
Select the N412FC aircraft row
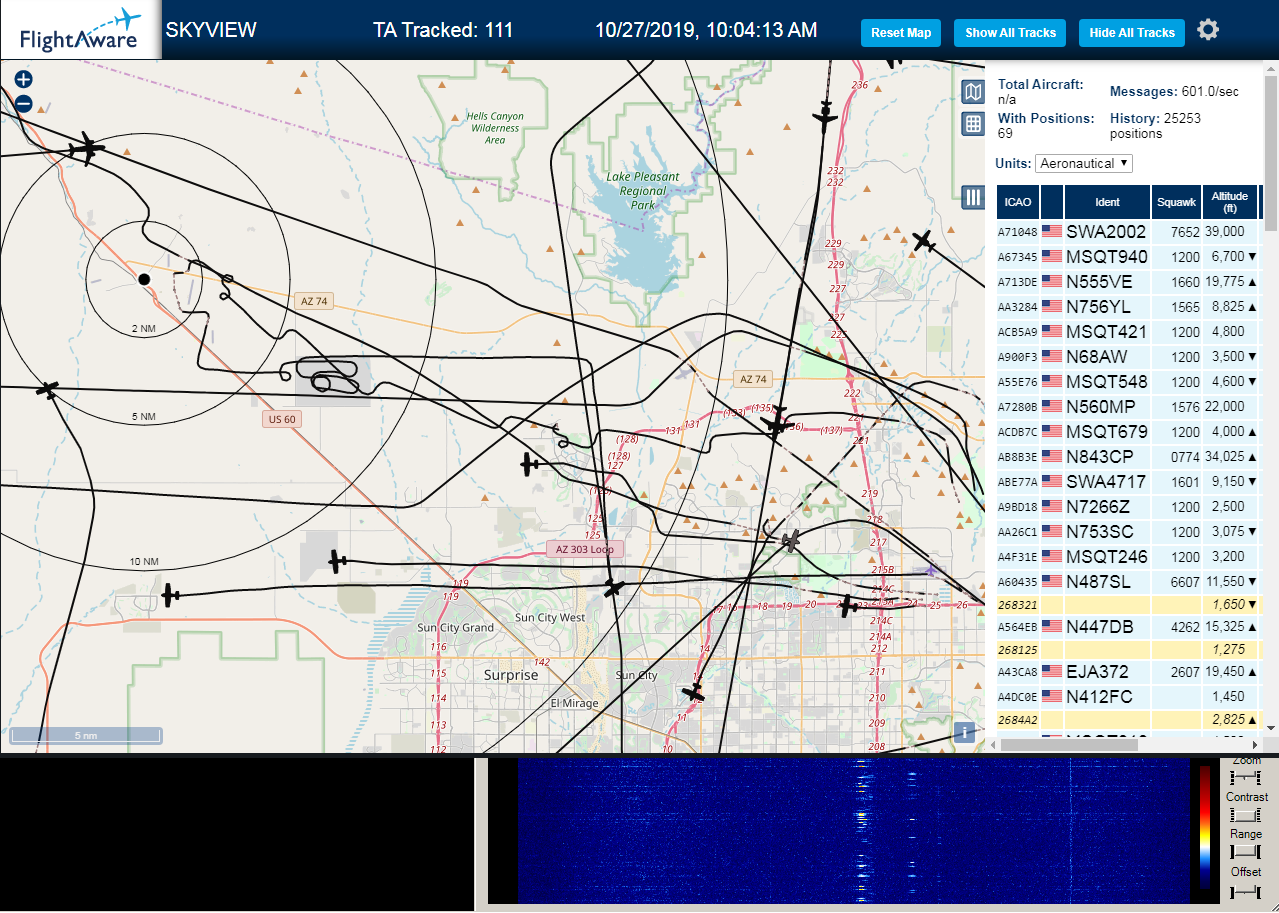point(1128,696)
